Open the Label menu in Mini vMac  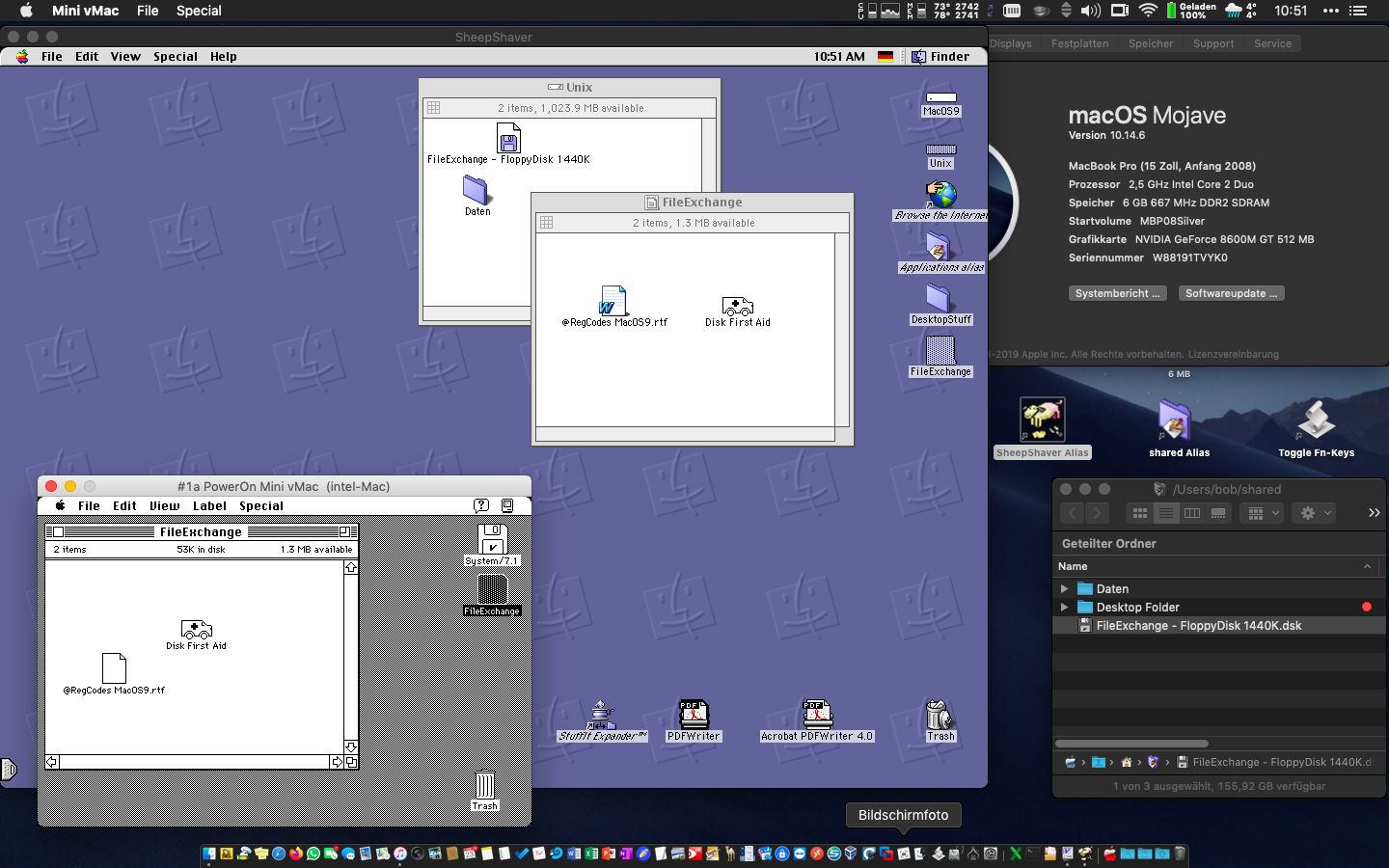(209, 506)
